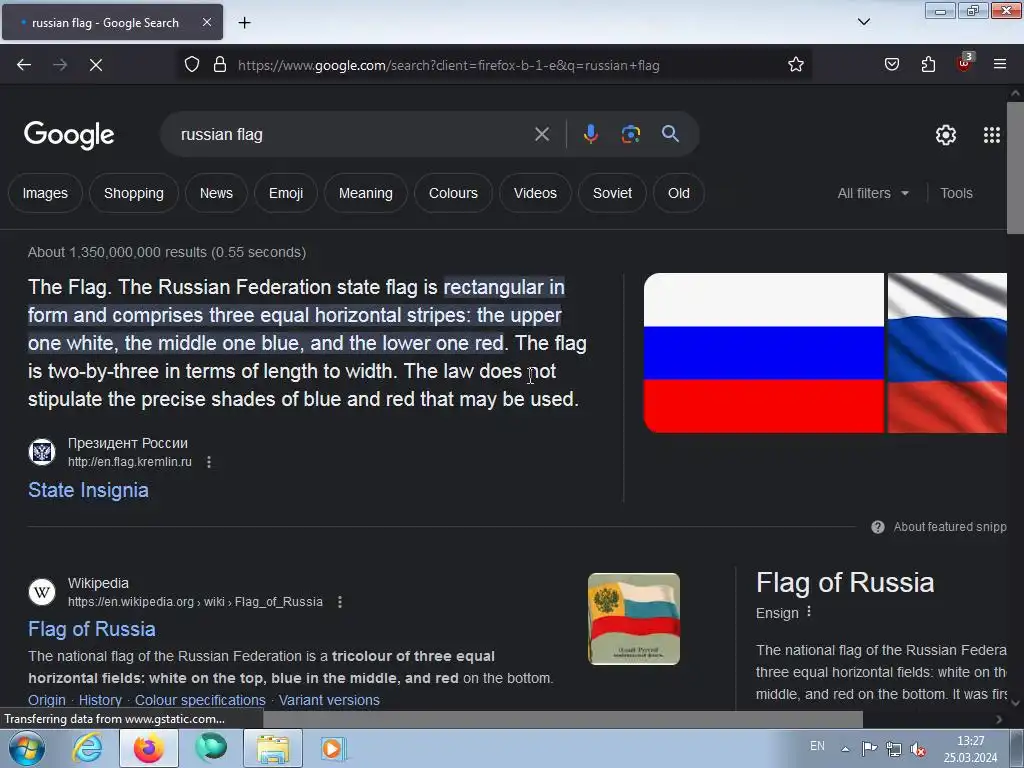The image size is (1024, 768).
Task: Open the muted volume tray icon
Action: pyautogui.click(x=918, y=749)
